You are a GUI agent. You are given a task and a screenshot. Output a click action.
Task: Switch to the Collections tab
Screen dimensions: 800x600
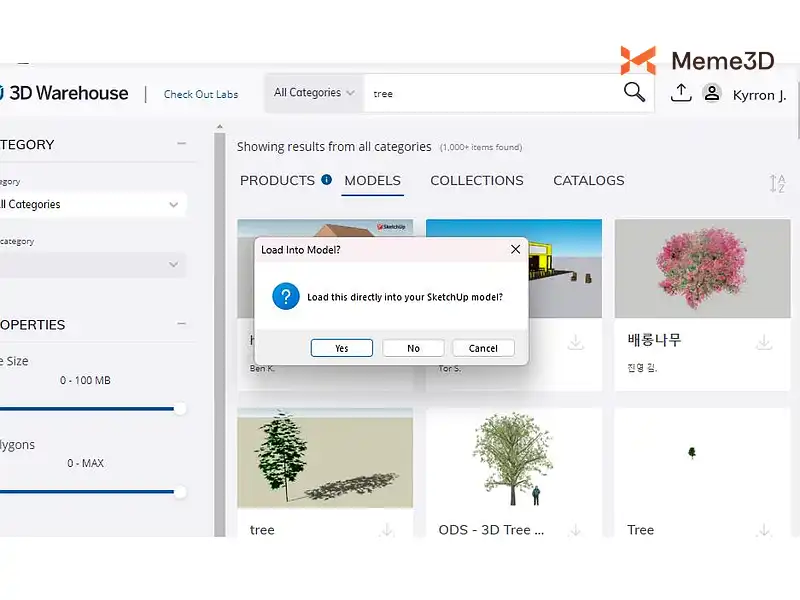pyautogui.click(x=477, y=181)
